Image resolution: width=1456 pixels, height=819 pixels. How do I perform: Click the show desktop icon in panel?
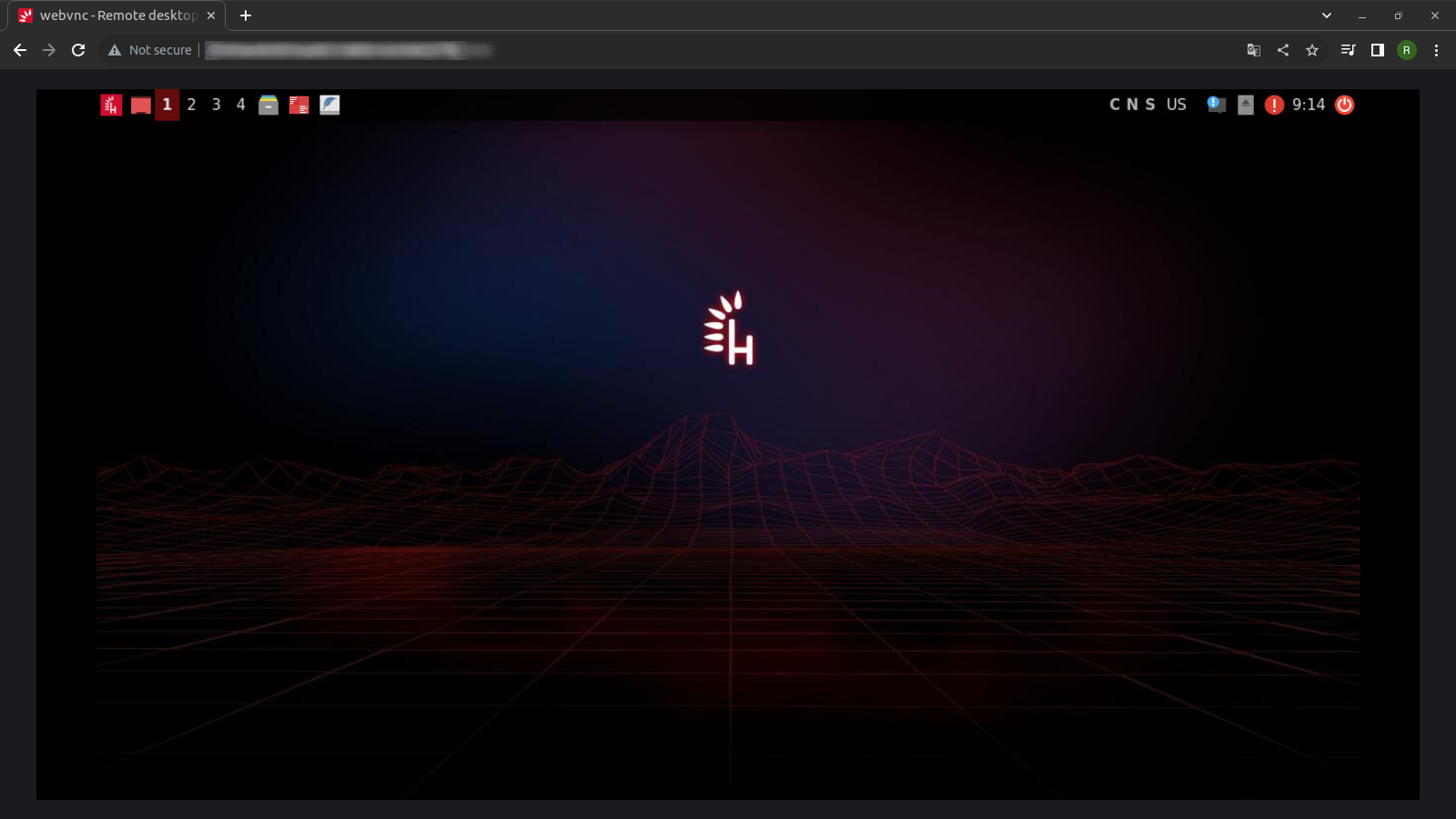click(x=141, y=106)
